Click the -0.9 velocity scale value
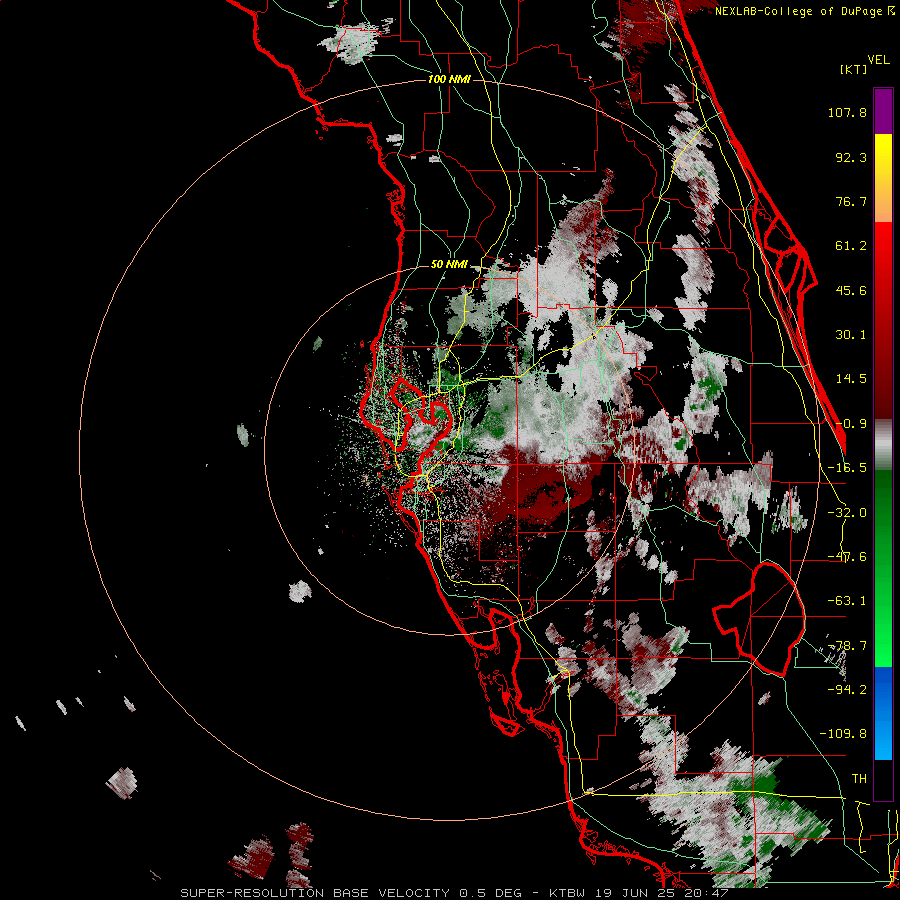 coord(851,424)
